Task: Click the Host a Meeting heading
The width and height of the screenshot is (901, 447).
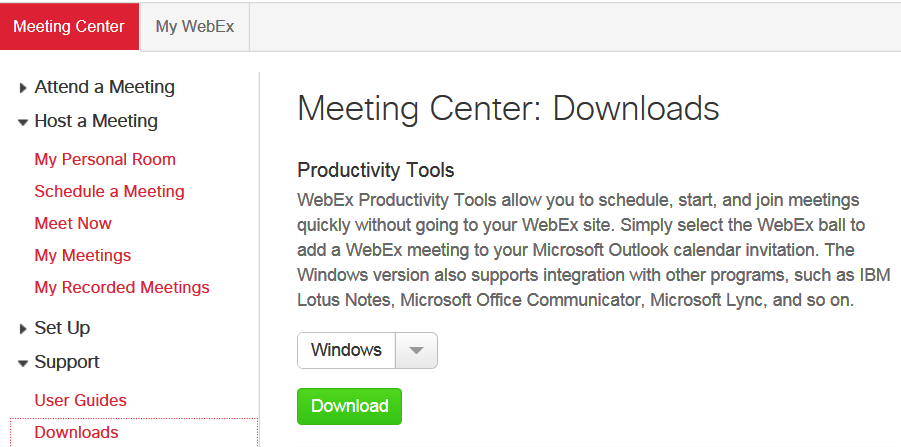Action: (96, 121)
